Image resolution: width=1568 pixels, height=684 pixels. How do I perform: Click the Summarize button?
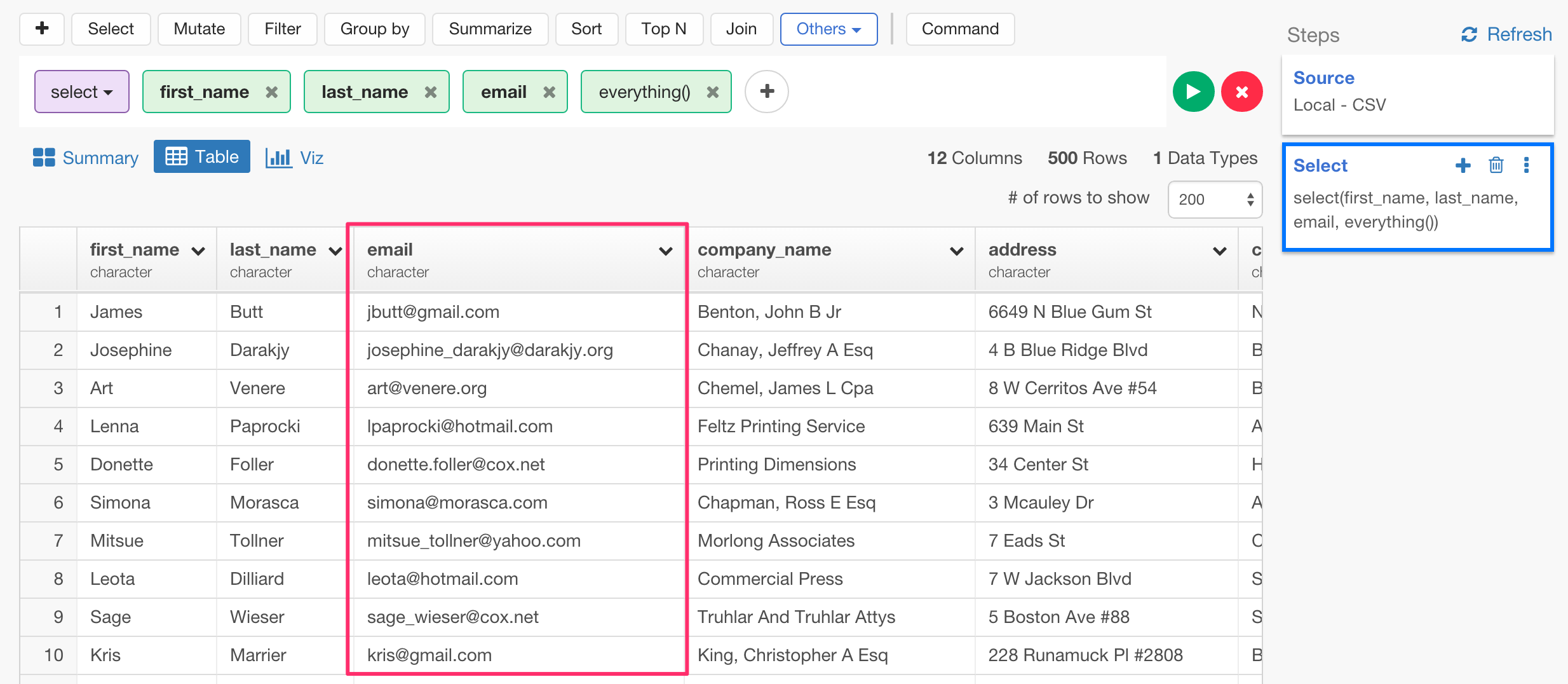point(490,29)
